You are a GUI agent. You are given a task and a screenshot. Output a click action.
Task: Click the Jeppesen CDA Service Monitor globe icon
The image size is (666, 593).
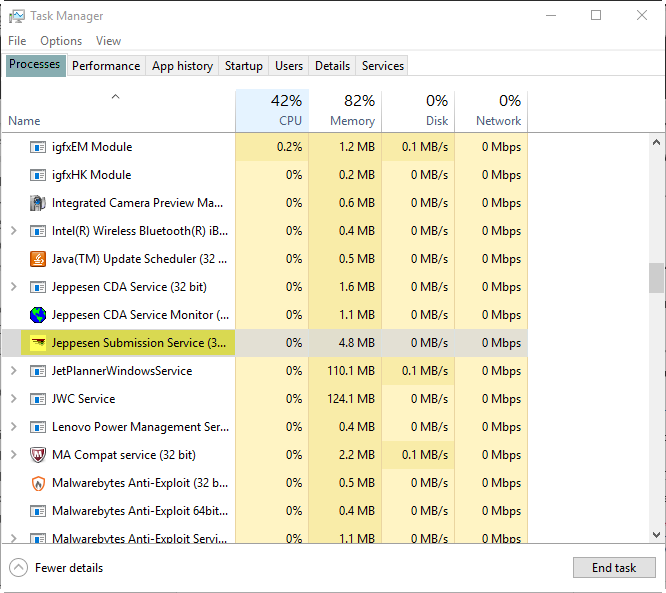point(38,315)
